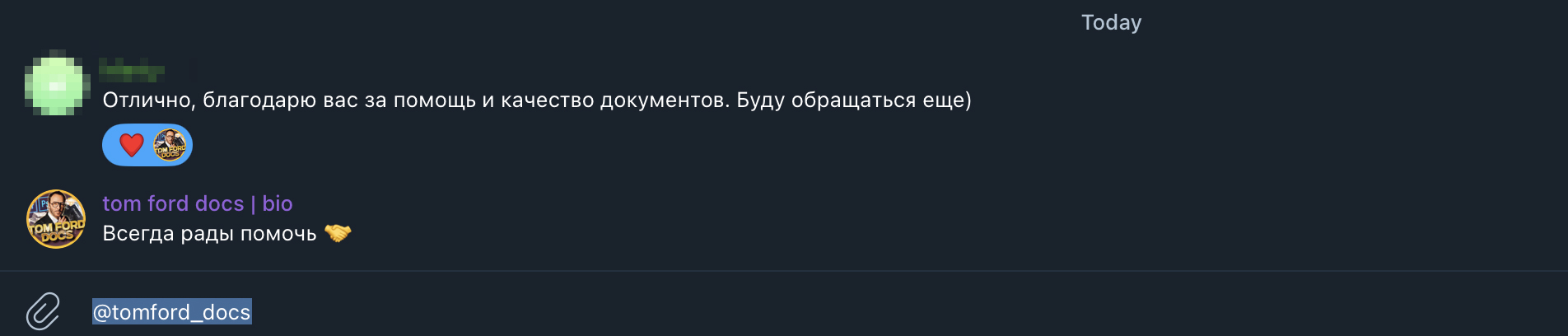Toggle the red heart reaction

pyautogui.click(x=132, y=145)
